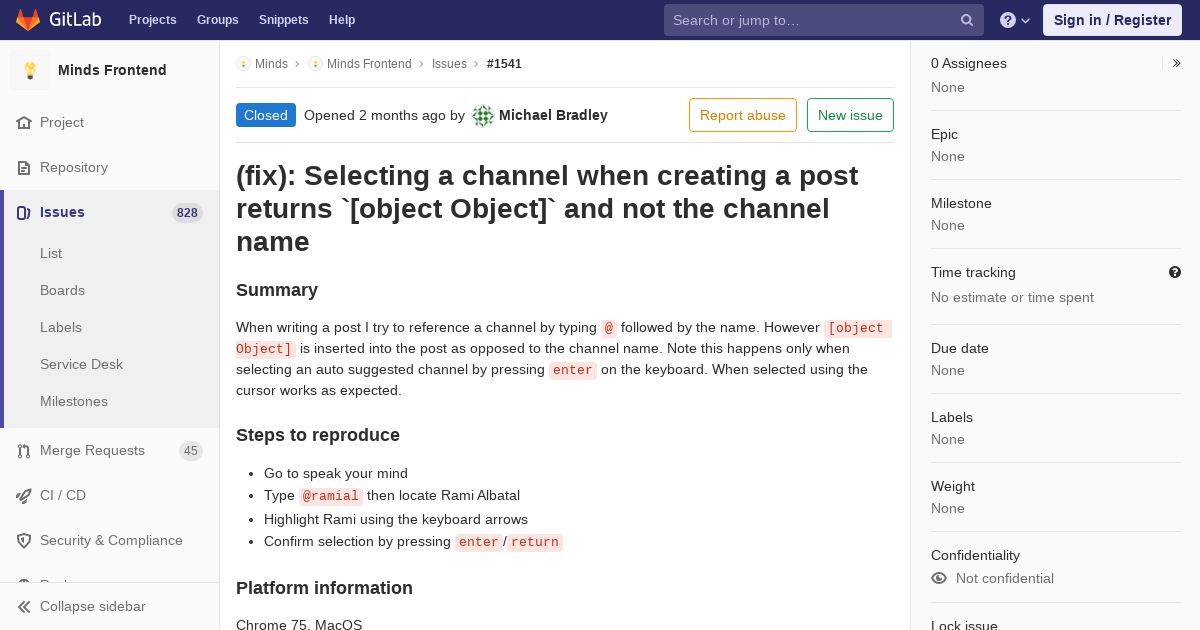The height and width of the screenshot is (630, 1200).
Task: Open the Minds Frontend breadcrumb link
Action: 369,64
